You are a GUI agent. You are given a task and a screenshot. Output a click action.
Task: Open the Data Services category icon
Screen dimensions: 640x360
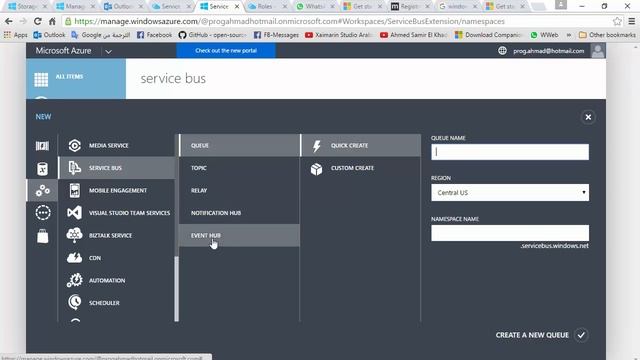pos(42,168)
